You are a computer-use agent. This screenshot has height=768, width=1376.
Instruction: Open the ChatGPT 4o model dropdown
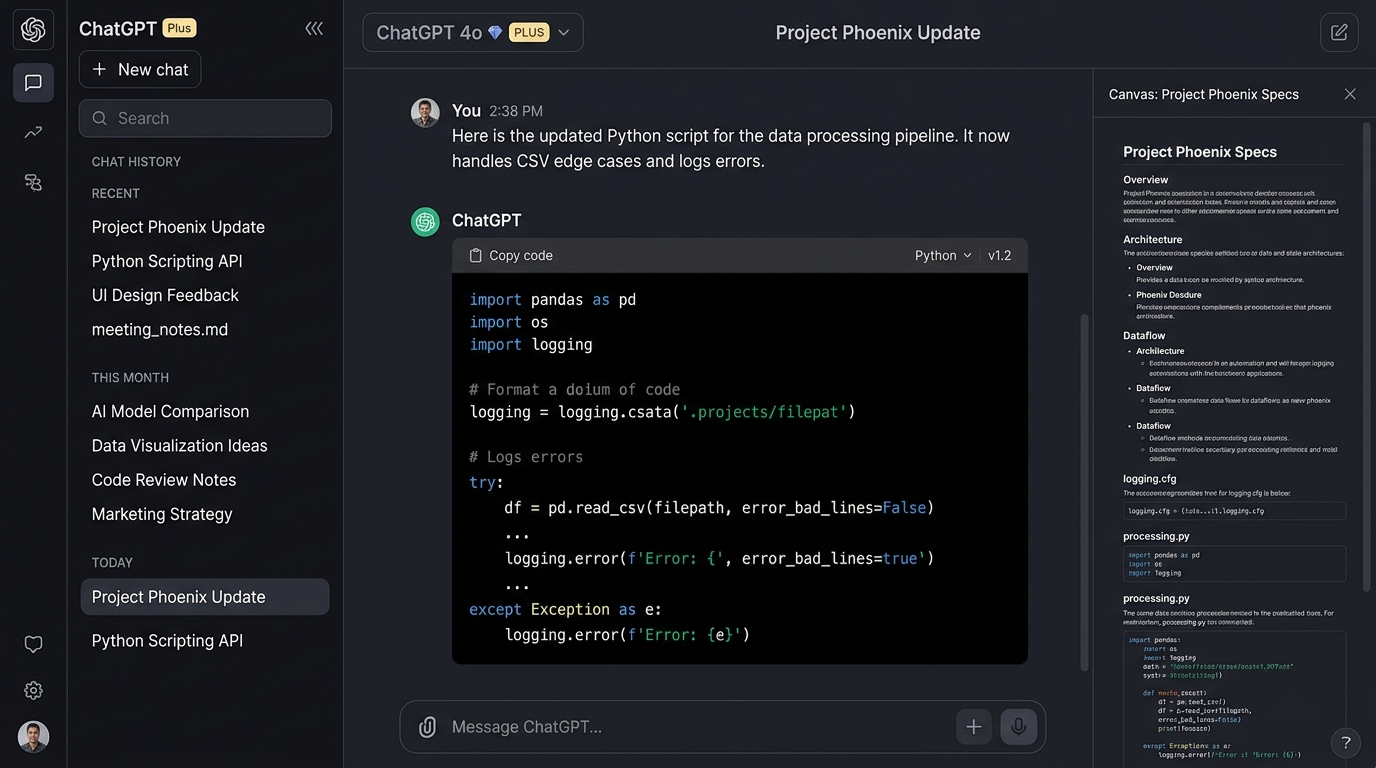click(x=473, y=32)
